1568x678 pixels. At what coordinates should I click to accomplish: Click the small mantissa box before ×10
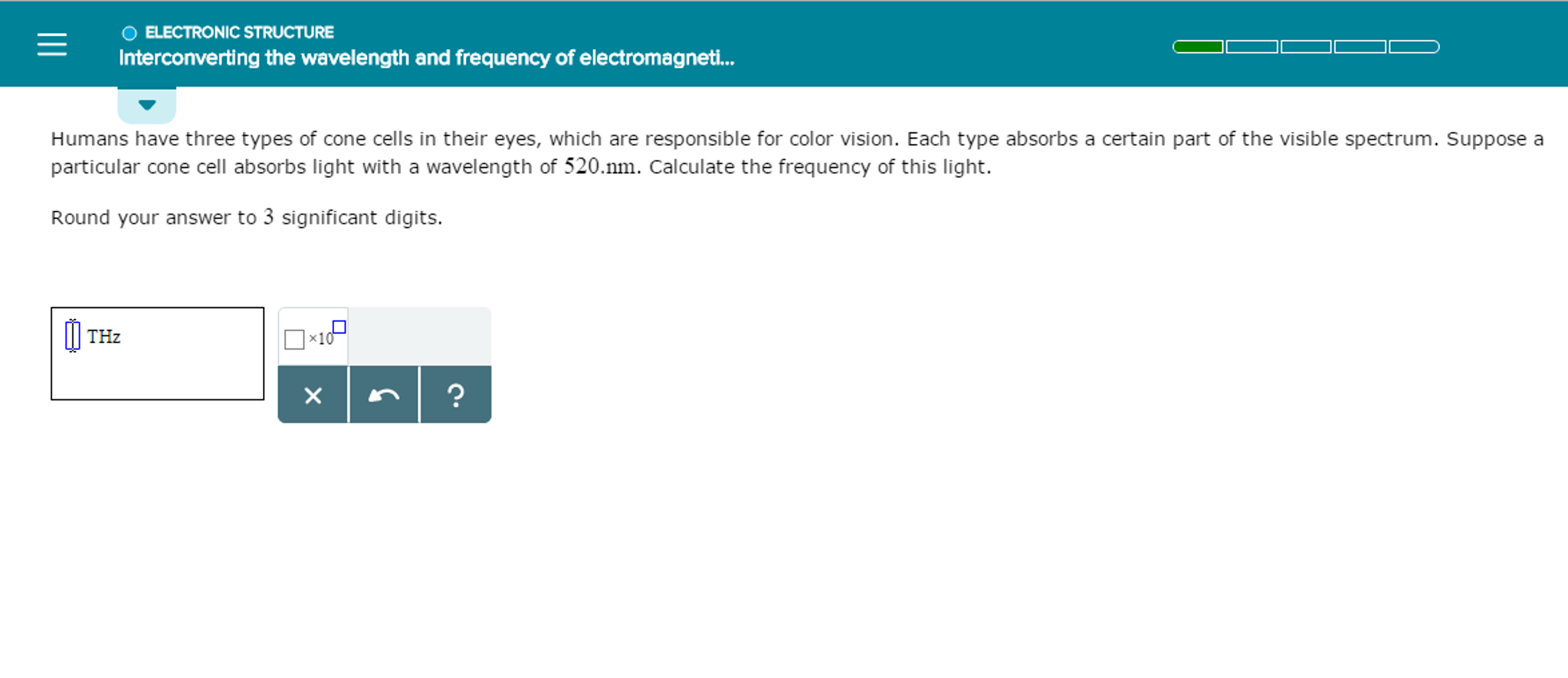click(x=295, y=339)
